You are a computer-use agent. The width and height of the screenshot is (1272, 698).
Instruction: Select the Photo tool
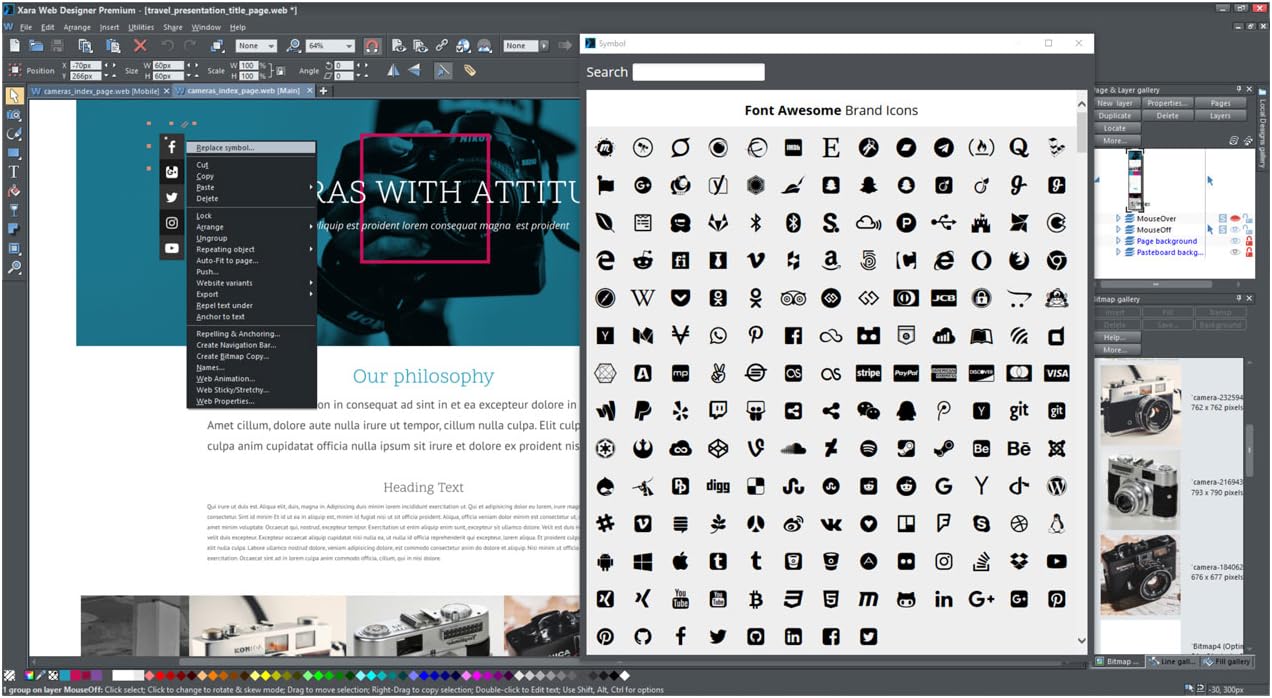click(x=14, y=115)
